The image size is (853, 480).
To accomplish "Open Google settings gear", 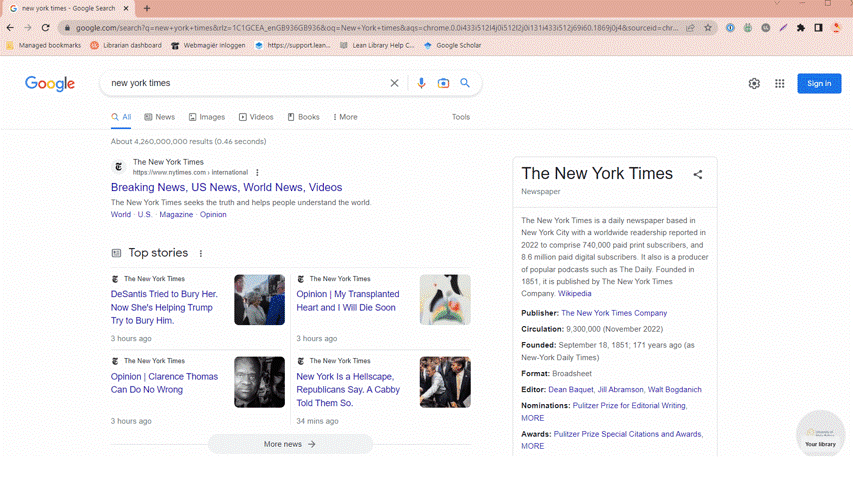I will pos(754,84).
